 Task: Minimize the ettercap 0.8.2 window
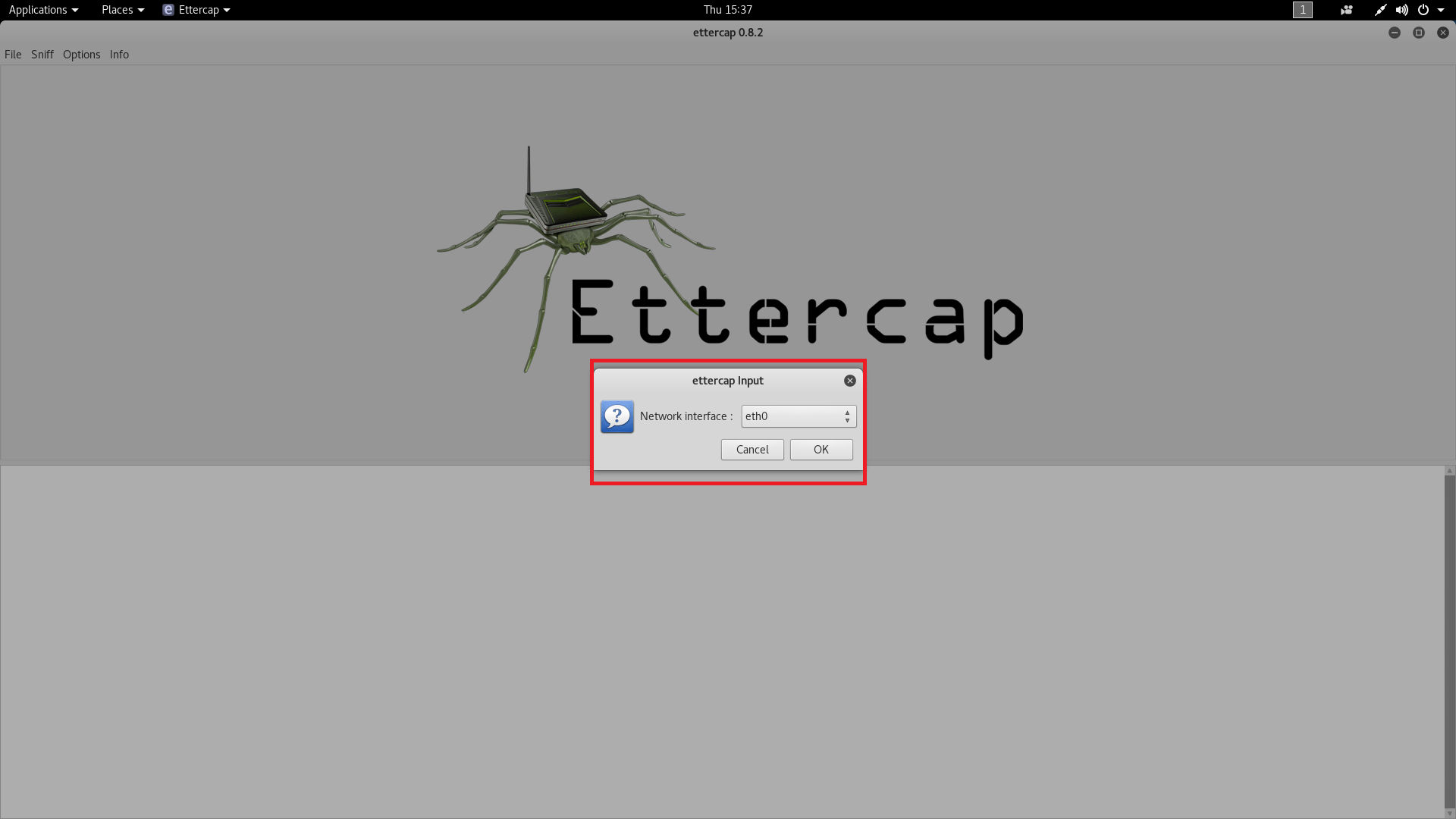(x=1395, y=33)
